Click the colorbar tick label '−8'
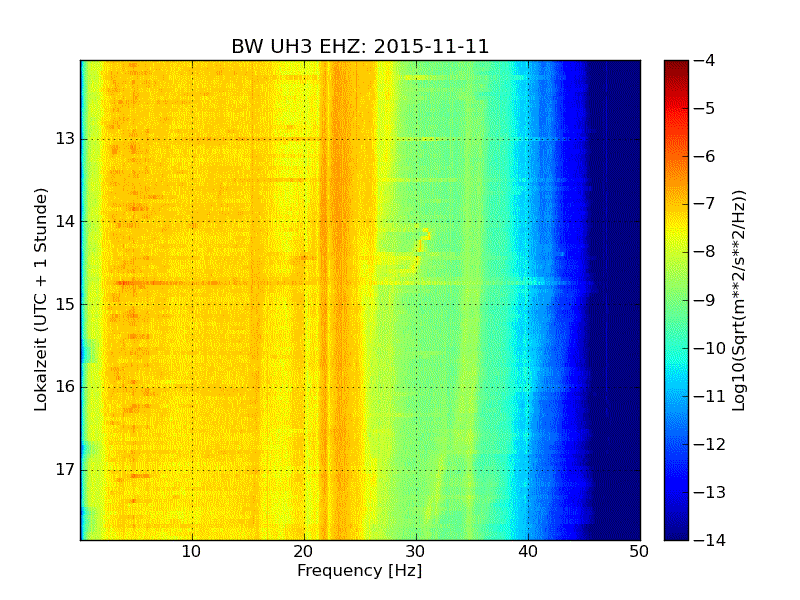The height and width of the screenshot is (600, 800). pos(705,252)
